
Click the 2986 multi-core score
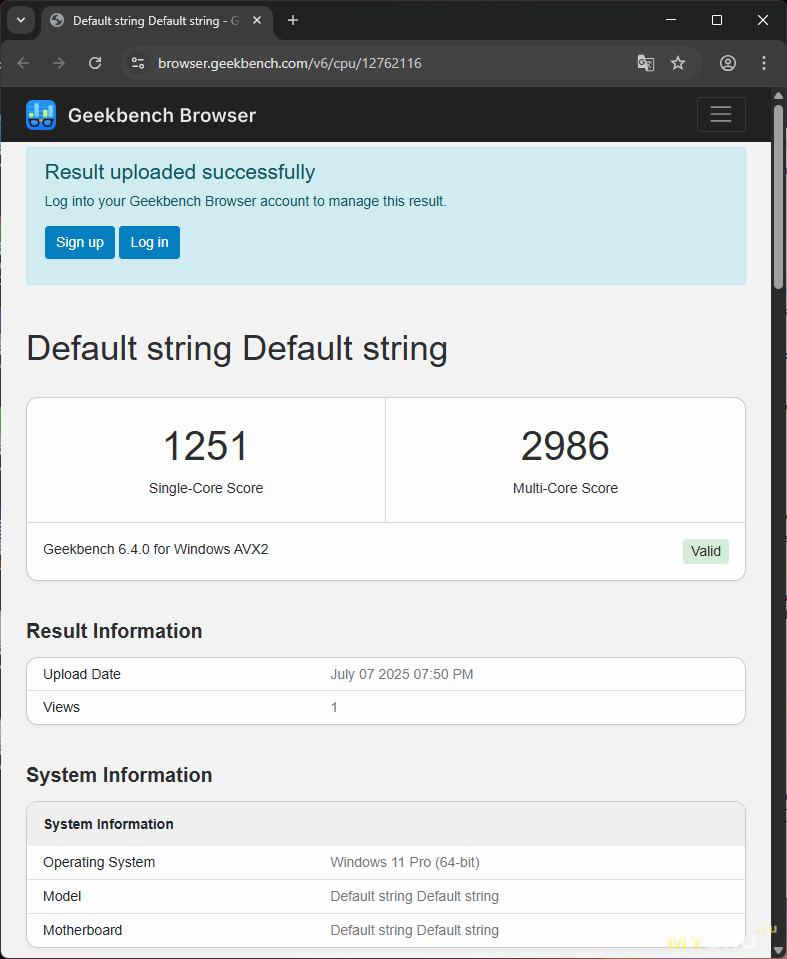pyautogui.click(x=565, y=446)
